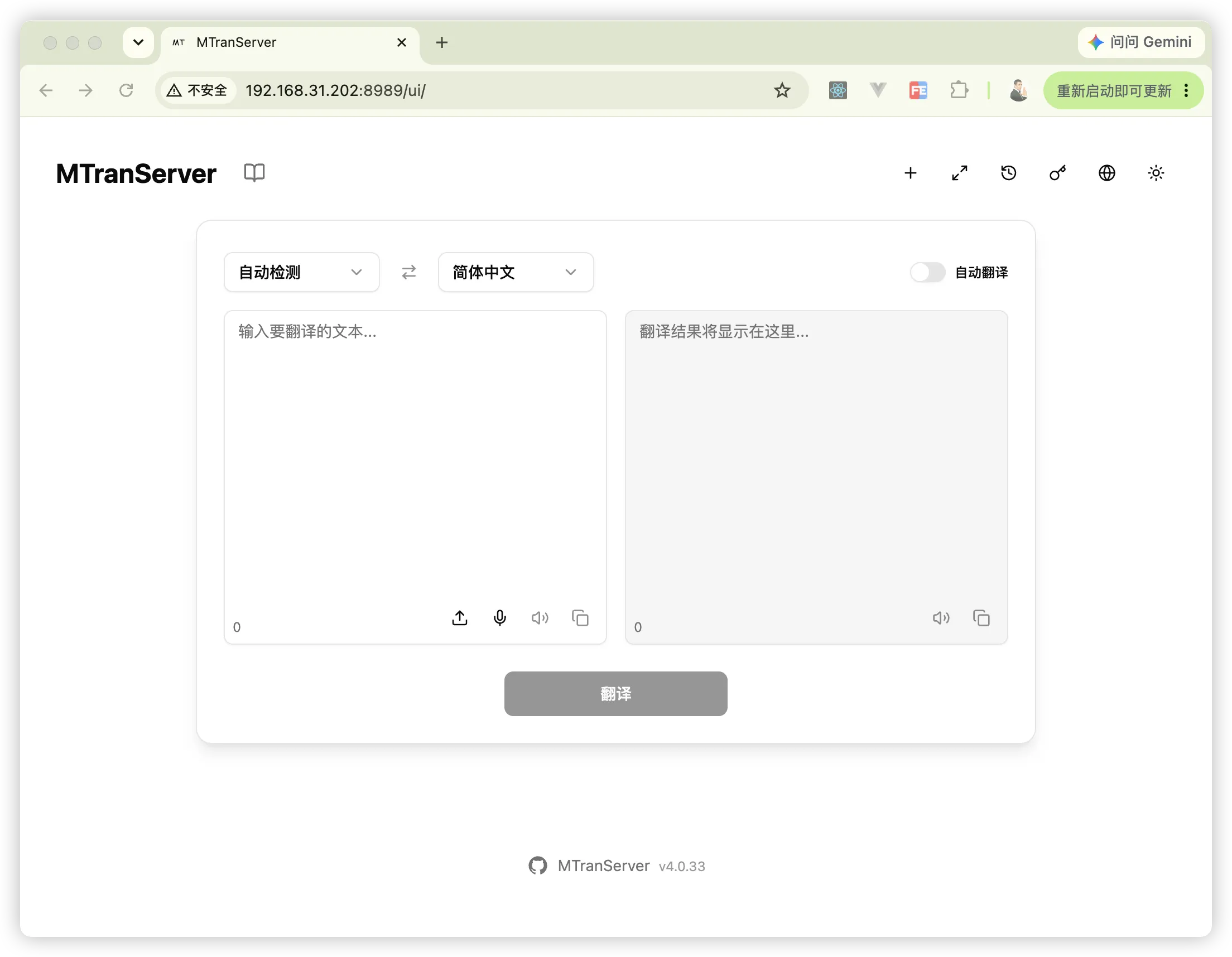Copy the source text
The image size is (1232, 957).
click(x=580, y=618)
